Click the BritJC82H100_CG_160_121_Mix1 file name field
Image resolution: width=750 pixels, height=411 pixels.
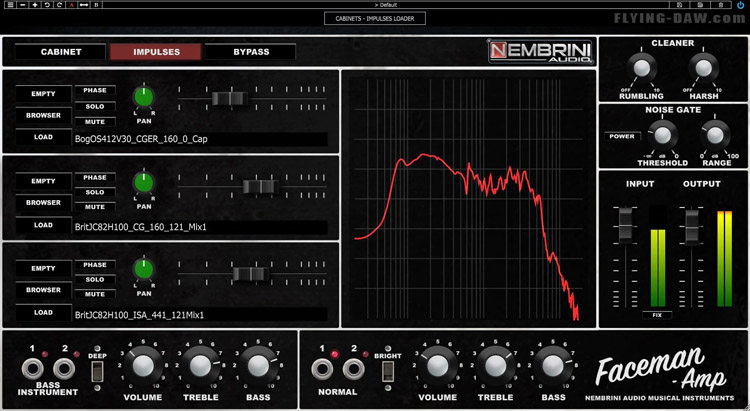coord(201,227)
